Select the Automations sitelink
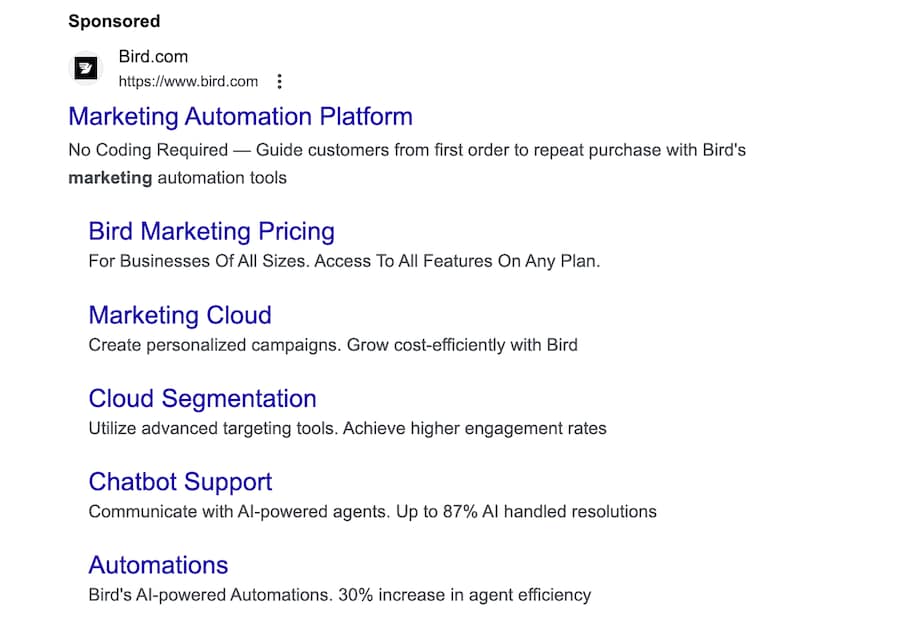 pos(158,565)
